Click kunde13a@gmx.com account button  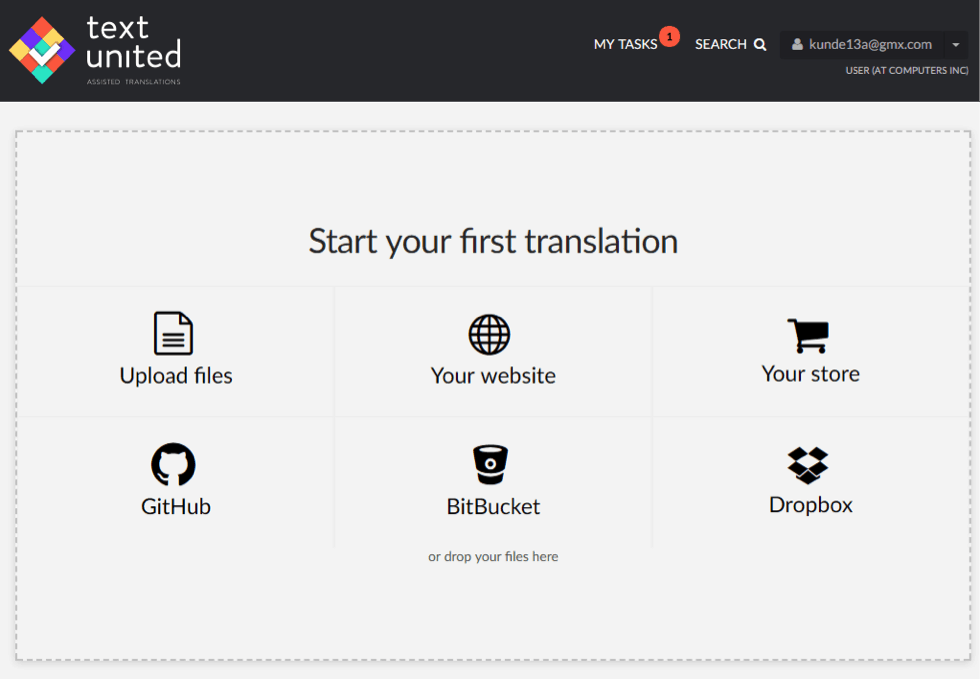point(862,45)
